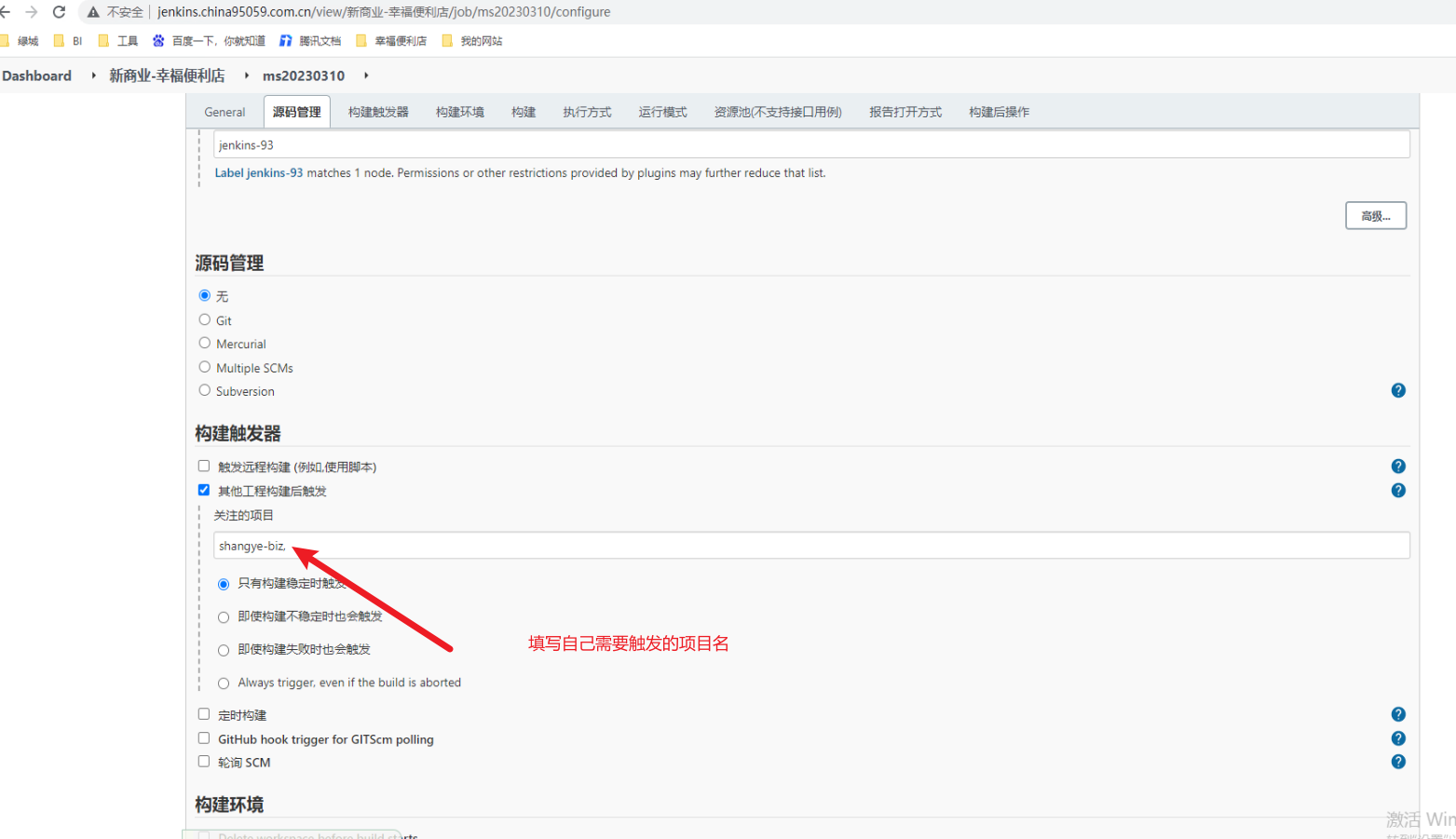
Task: Open Dashboard breadcrumb link
Action: [37, 75]
